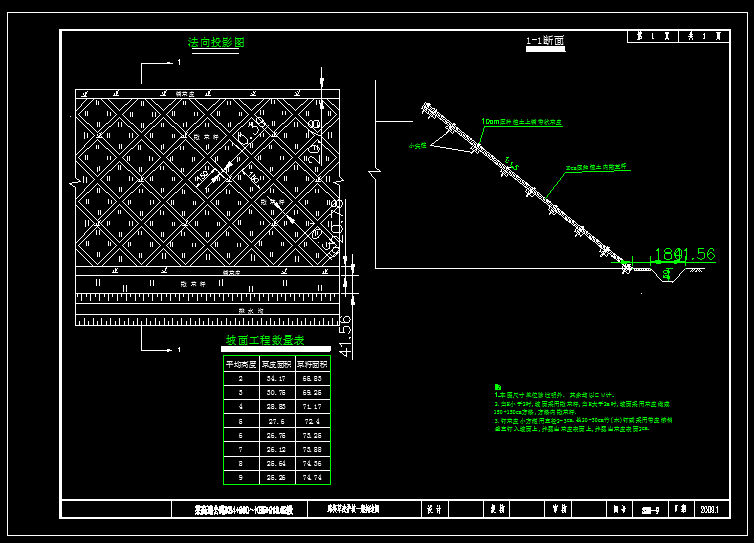Image resolution: width=754 pixels, height=543 pixels.
Task: Click the upper section-cut marker 1
Action: click(178, 63)
